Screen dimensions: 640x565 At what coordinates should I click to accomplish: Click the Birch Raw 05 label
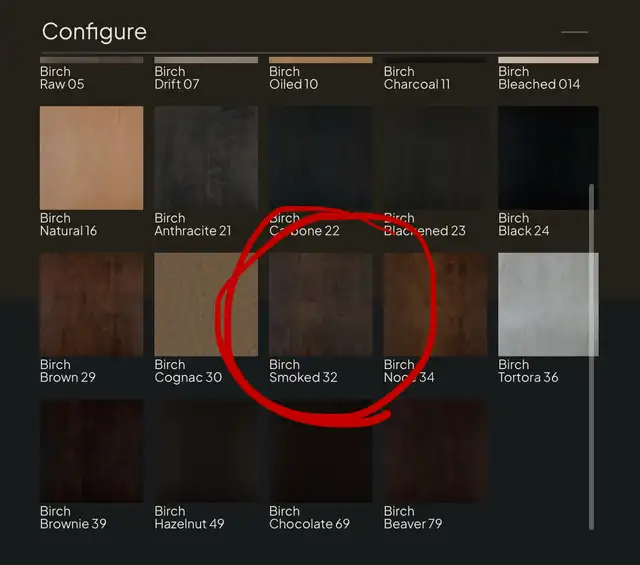coord(62,78)
